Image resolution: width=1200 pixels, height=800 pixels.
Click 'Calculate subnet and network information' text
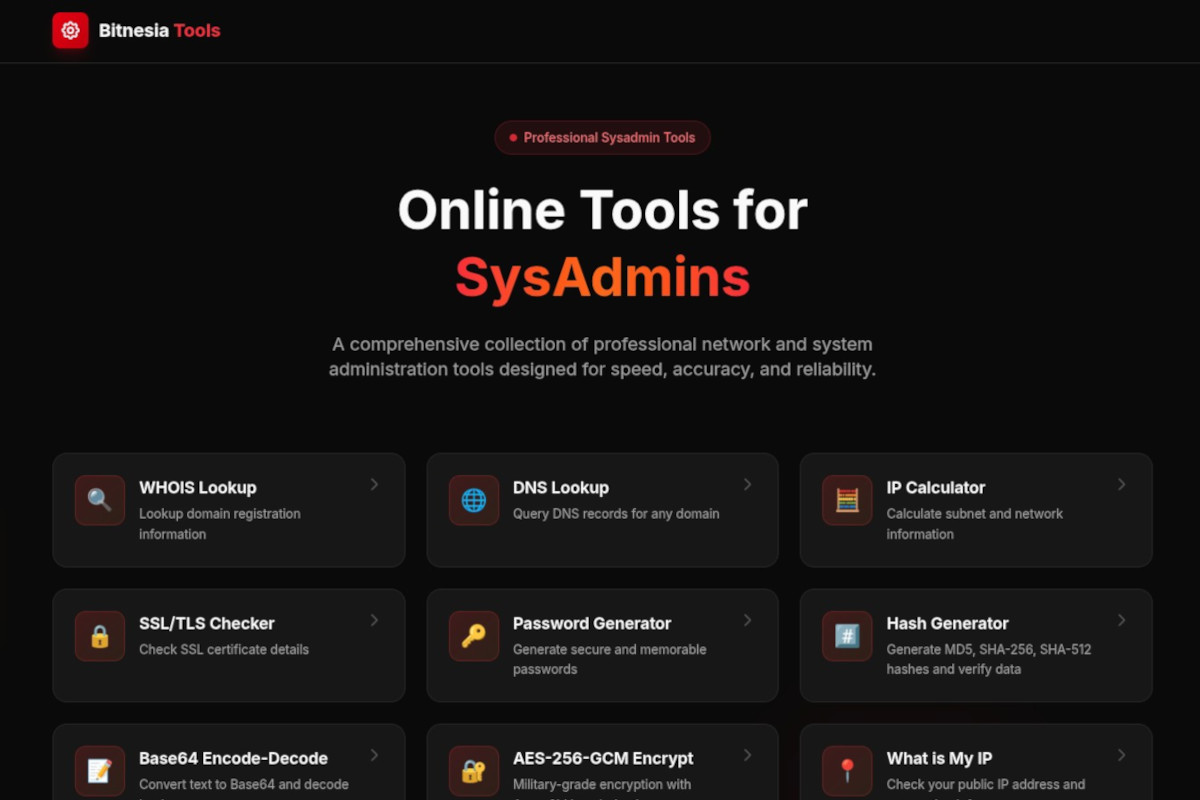[975, 524]
